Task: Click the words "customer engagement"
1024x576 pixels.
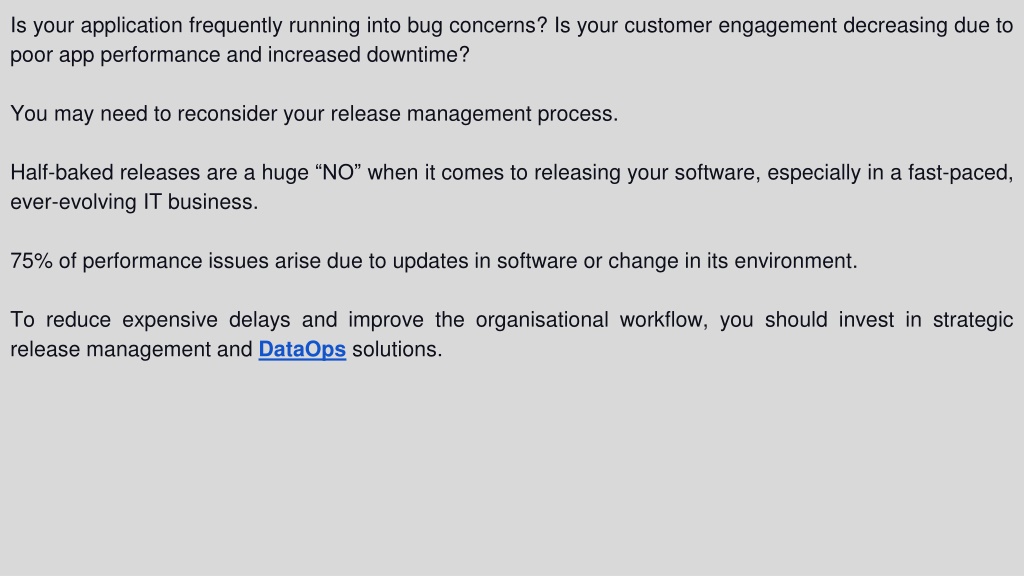Action: point(730,25)
